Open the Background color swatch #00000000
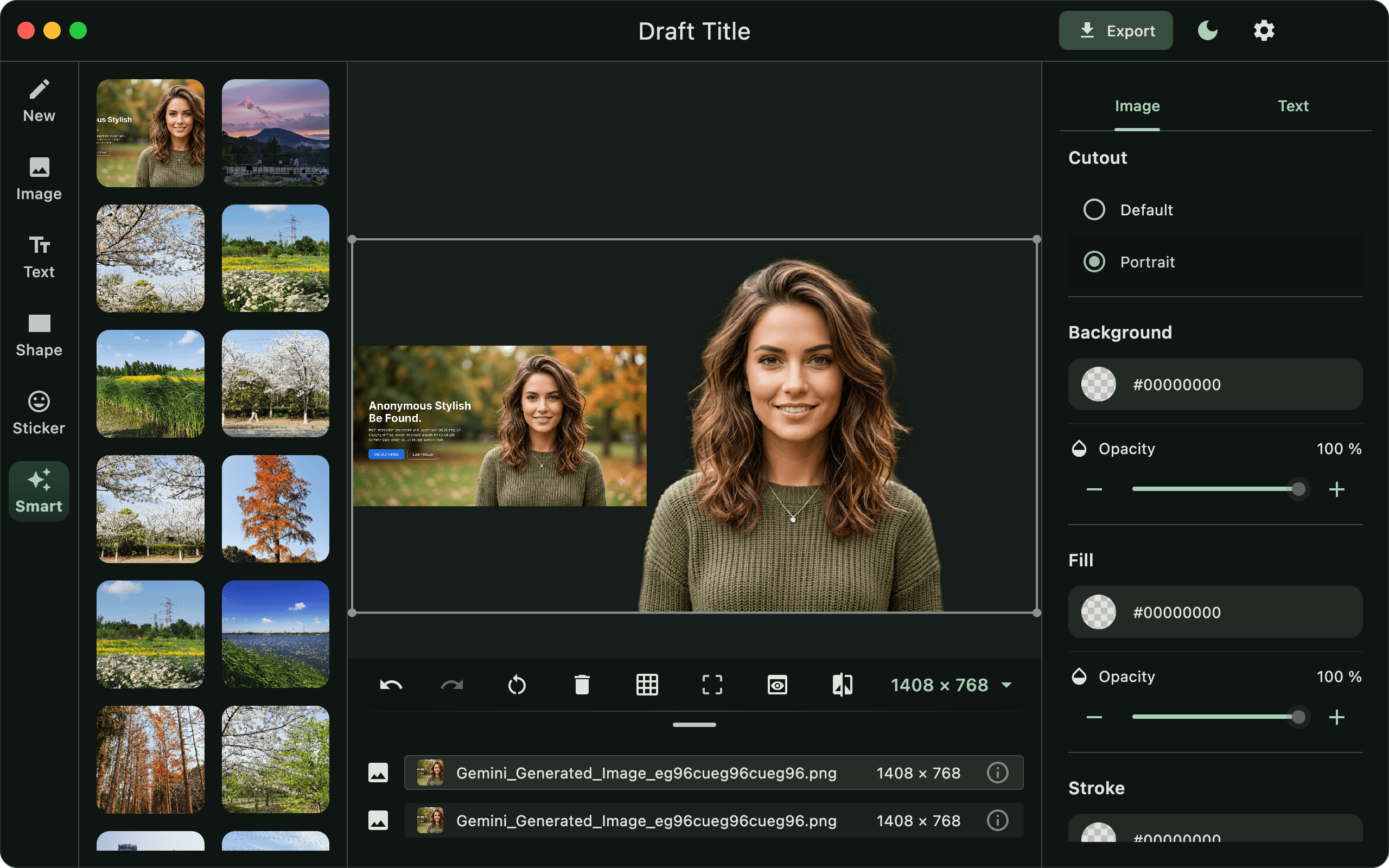Image resolution: width=1389 pixels, height=868 pixels. click(x=1098, y=384)
